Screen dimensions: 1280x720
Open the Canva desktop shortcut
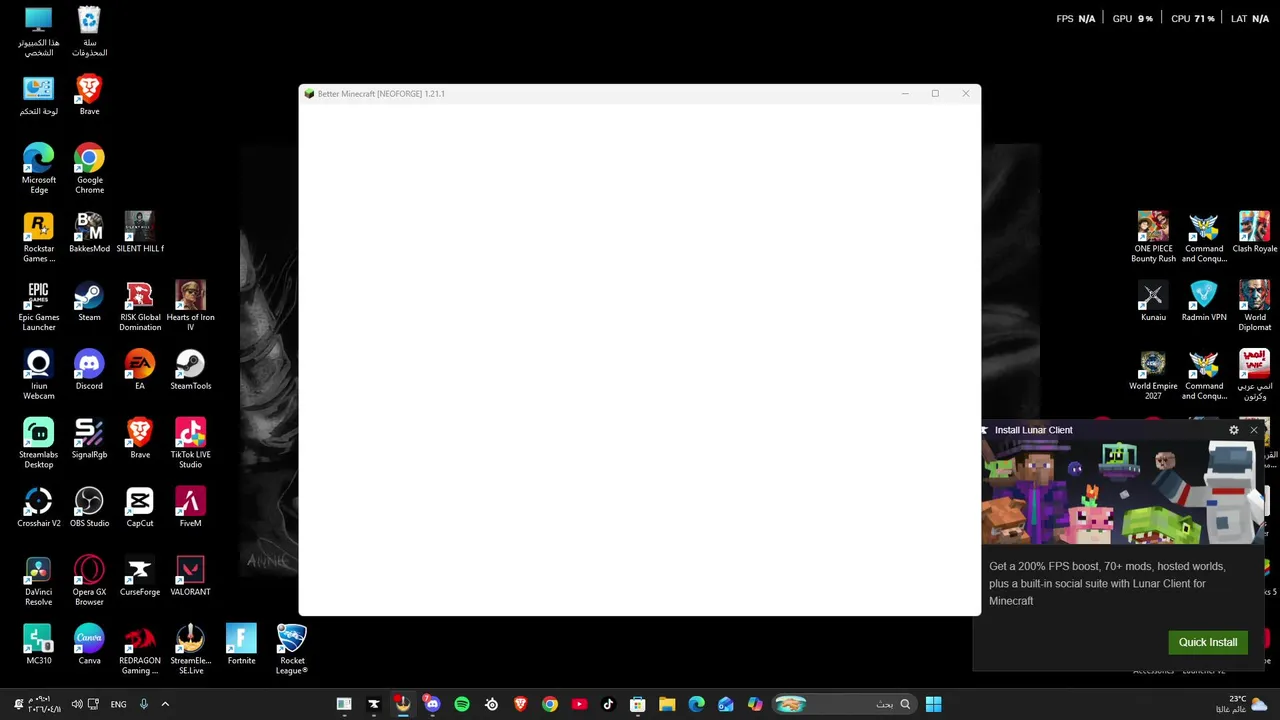89,644
